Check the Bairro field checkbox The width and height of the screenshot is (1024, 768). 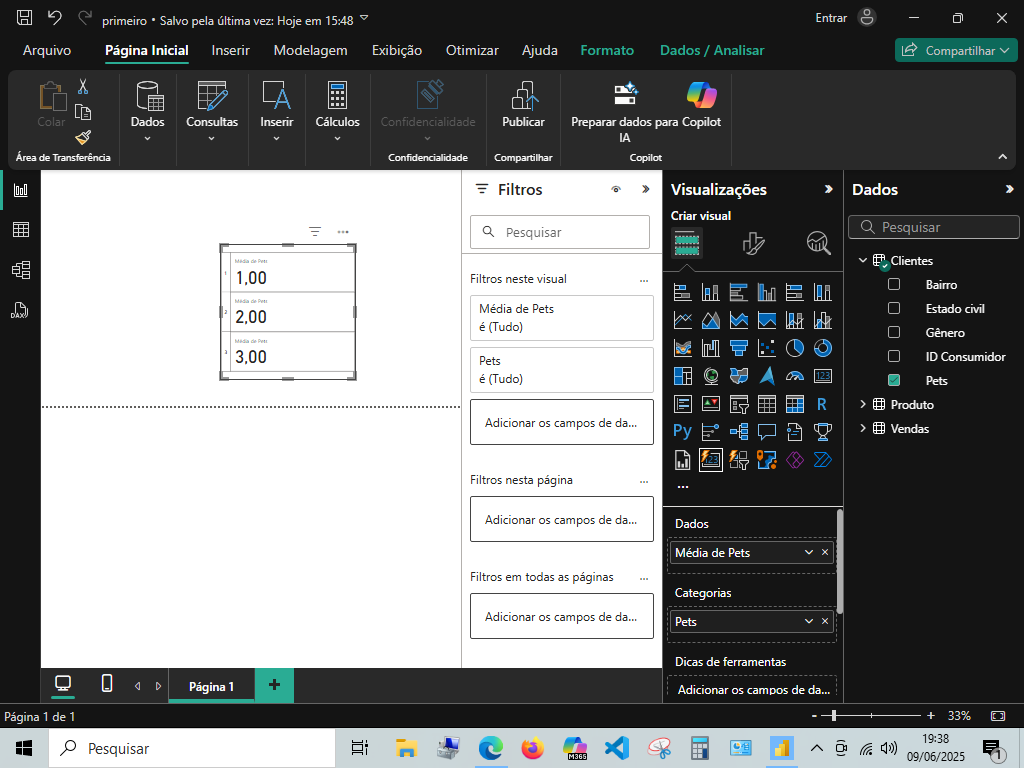click(894, 284)
